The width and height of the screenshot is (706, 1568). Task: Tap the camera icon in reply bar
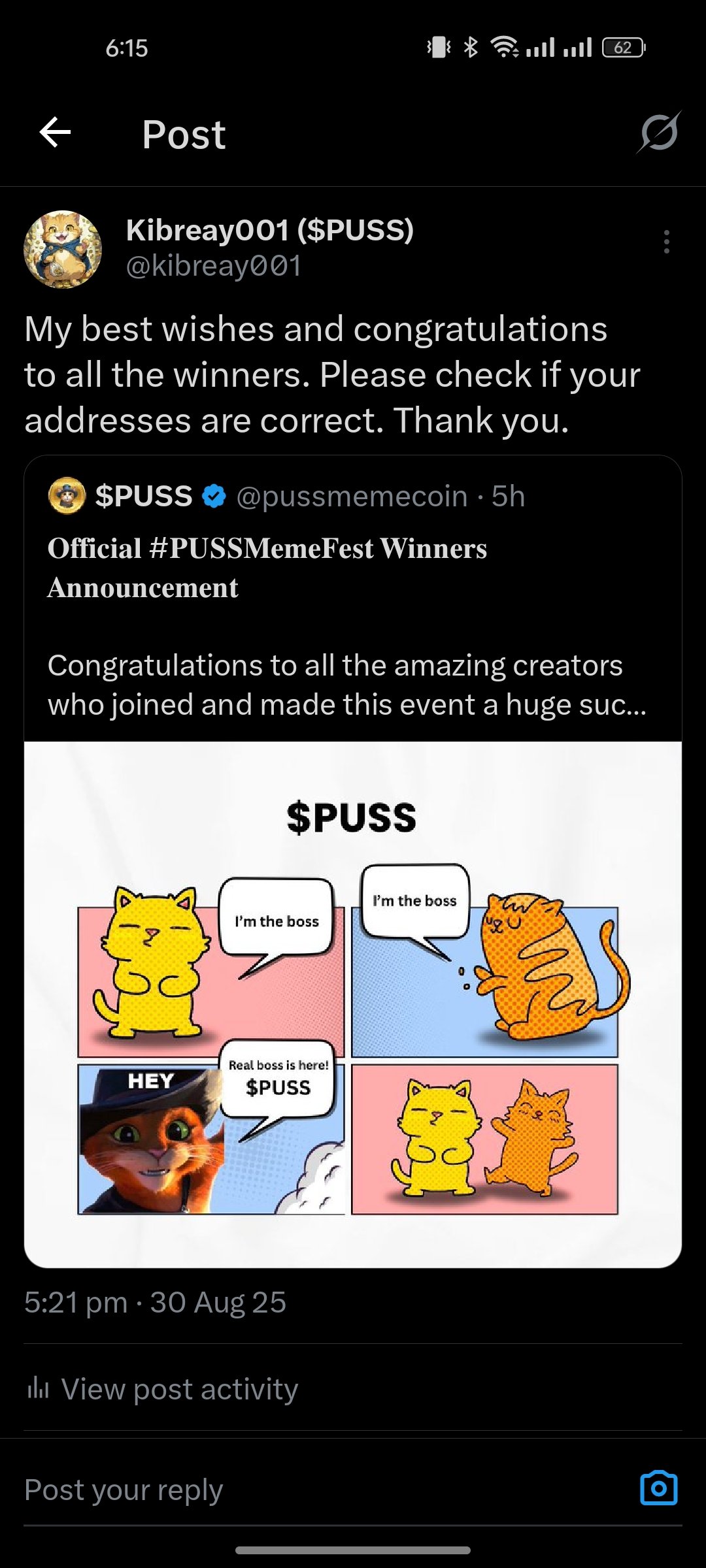[658, 1488]
